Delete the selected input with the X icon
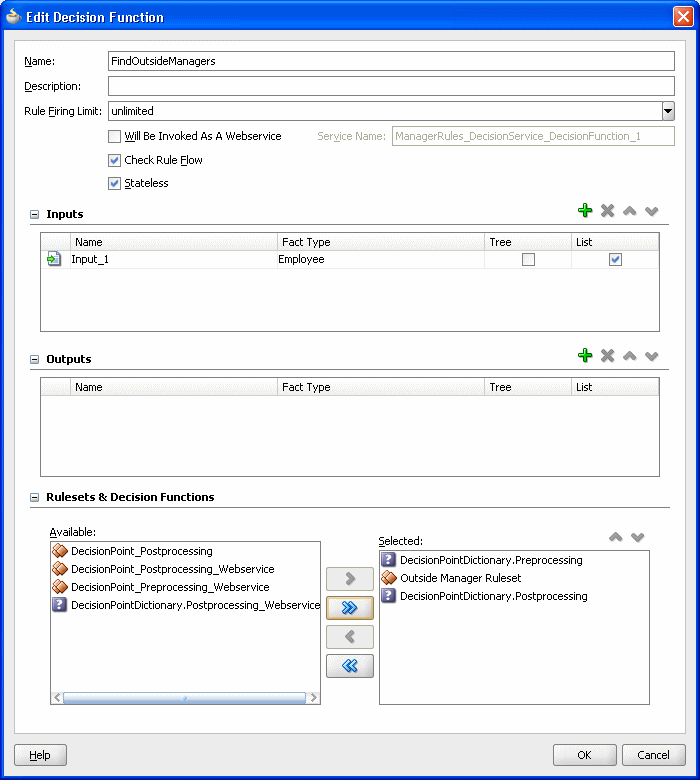 (607, 211)
